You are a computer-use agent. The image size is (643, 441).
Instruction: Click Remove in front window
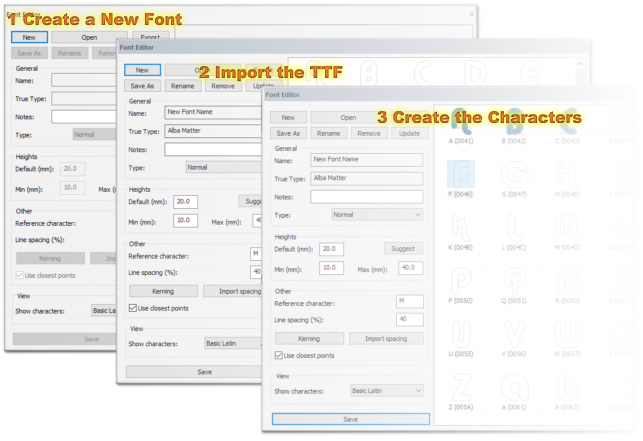369,133
